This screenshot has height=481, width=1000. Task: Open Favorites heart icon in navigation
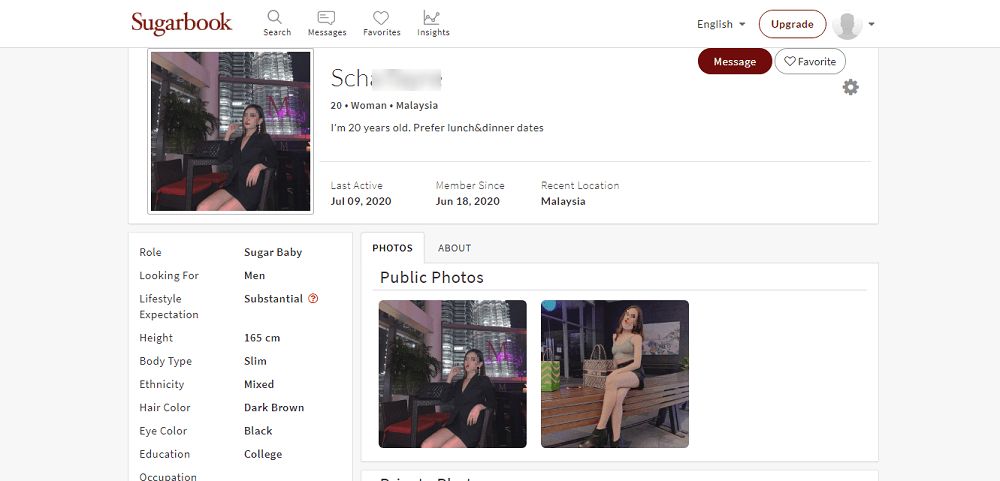[381, 18]
